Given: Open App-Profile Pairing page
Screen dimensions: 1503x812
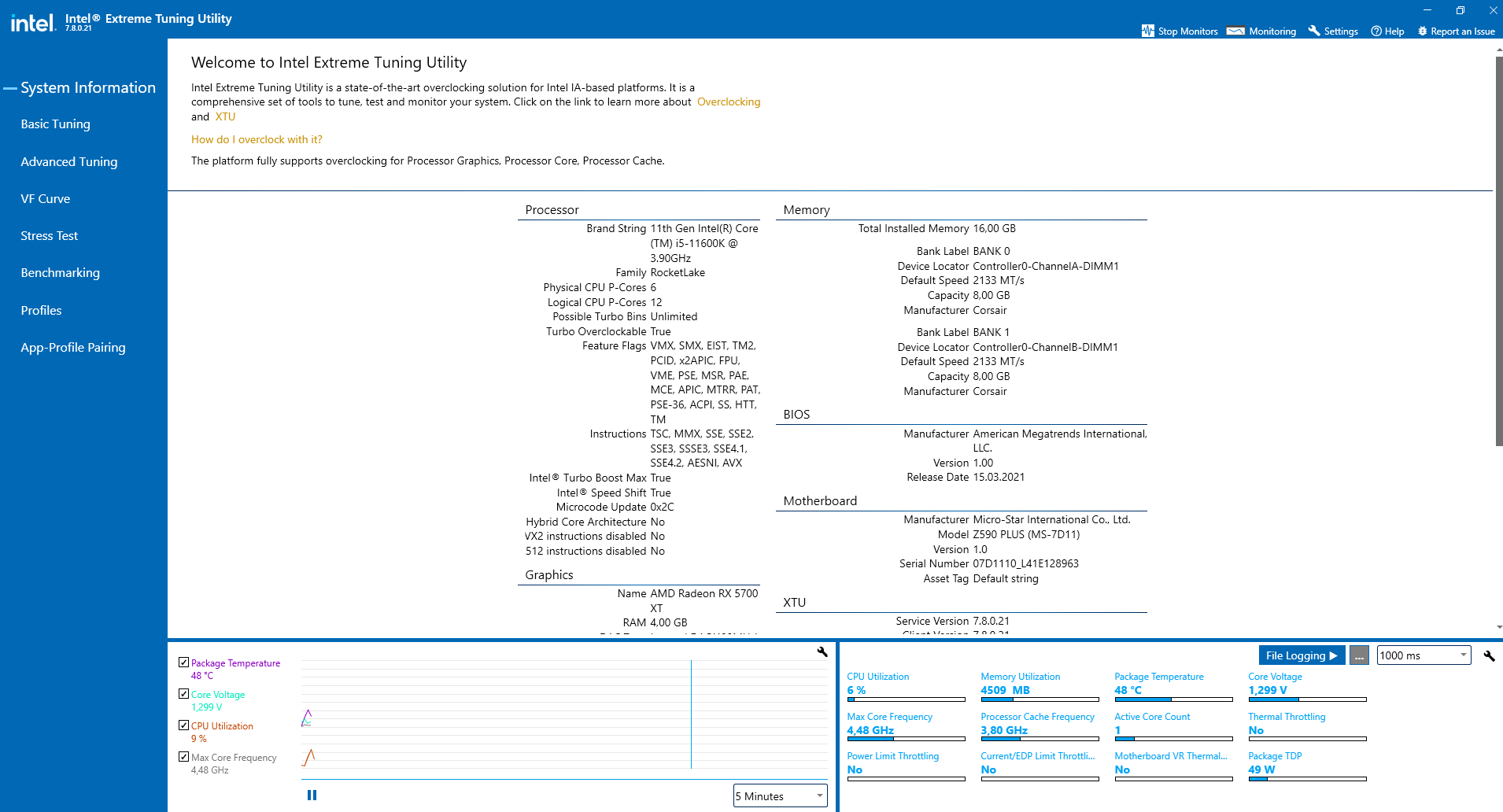Looking at the screenshot, I should [x=73, y=348].
